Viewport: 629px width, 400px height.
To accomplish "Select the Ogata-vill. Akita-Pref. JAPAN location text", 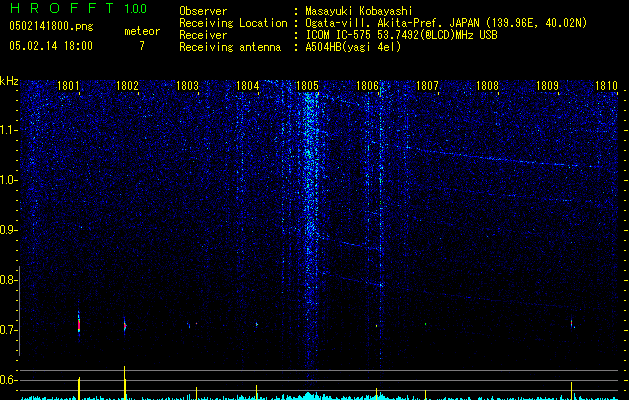I will coord(446,23).
